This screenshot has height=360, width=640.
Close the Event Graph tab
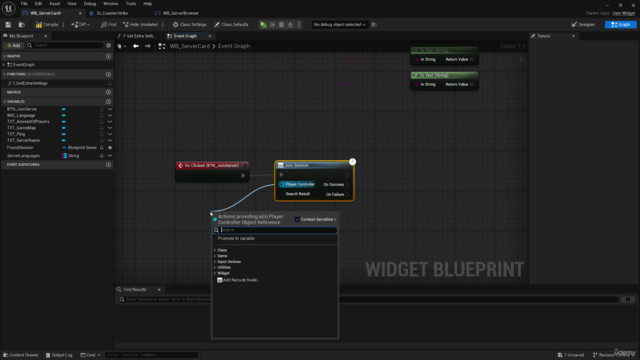pos(210,36)
